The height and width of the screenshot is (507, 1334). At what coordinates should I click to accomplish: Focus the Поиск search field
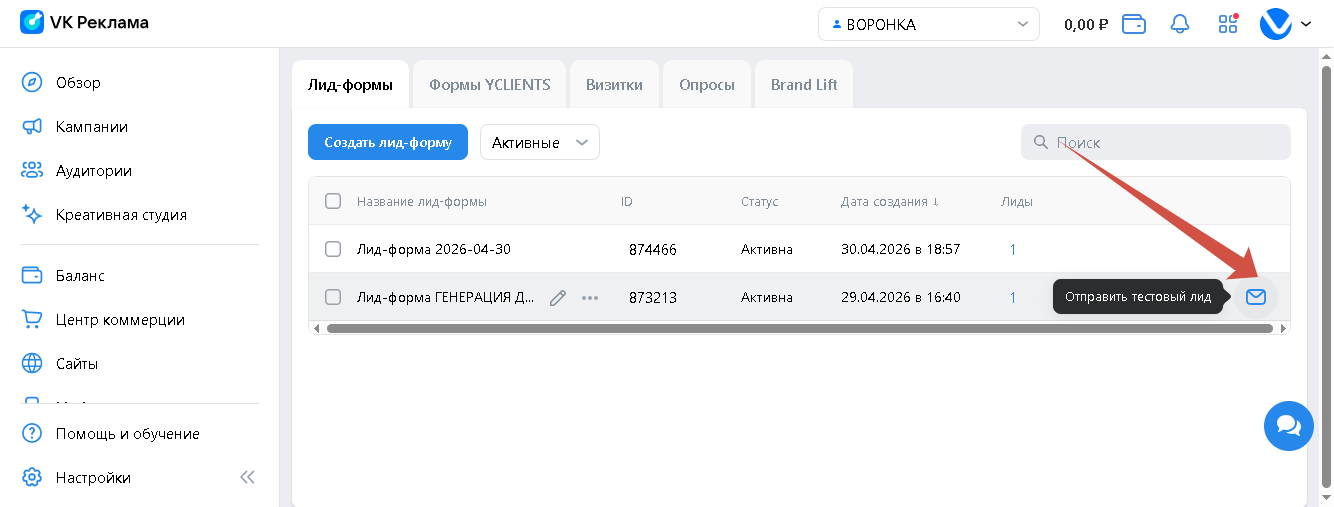1156,143
